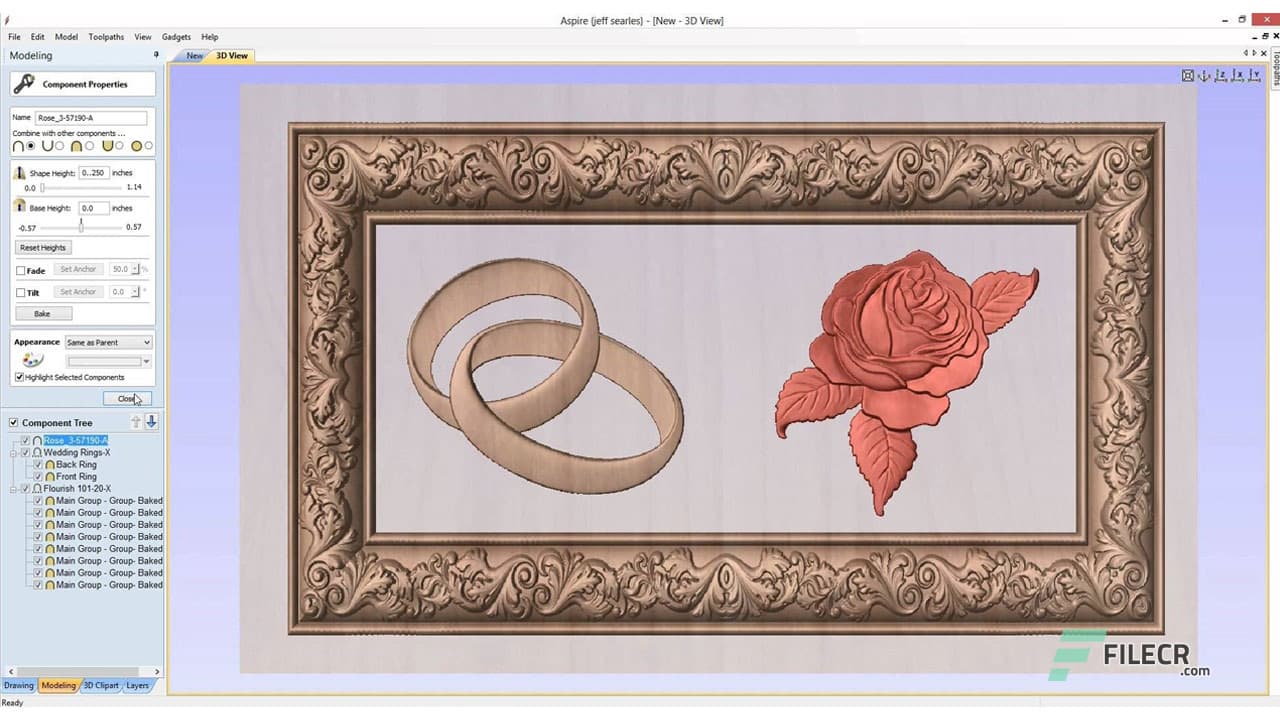
Task: Select Merge Low combine mode radio button
Action: click(x=120, y=146)
